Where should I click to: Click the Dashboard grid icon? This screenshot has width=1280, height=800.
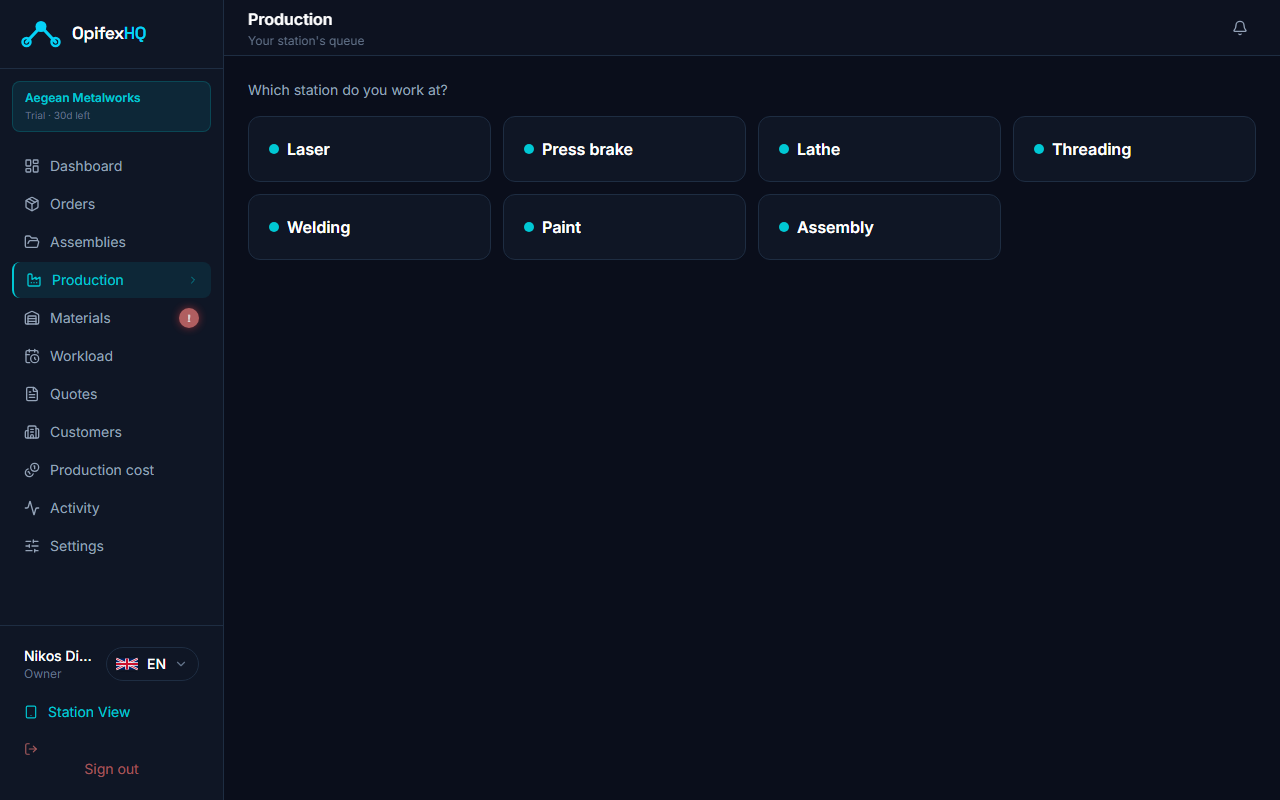pyautogui.click(x=32, y=166)
